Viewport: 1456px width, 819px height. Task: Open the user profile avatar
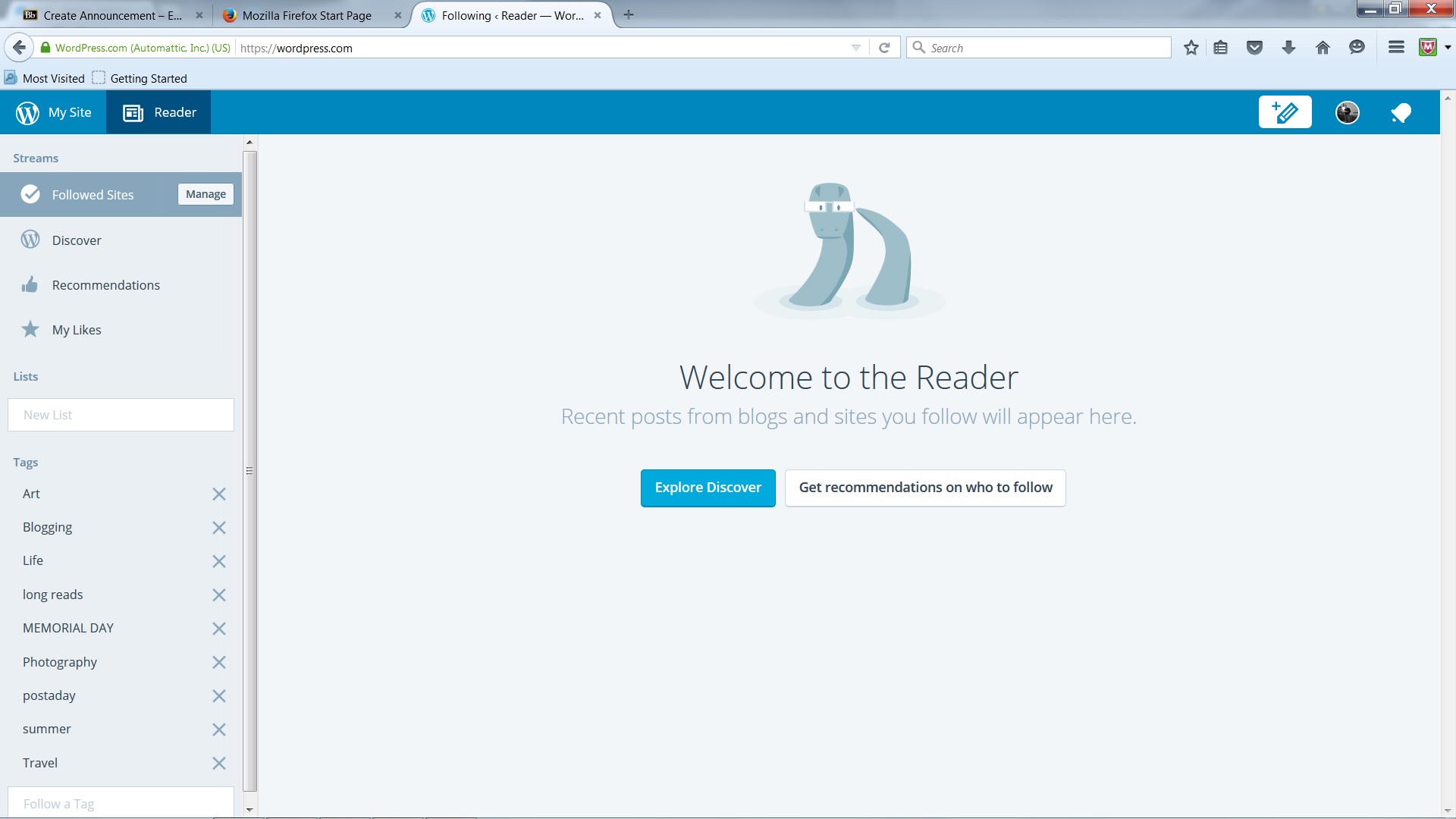[x=1348, y=112]
